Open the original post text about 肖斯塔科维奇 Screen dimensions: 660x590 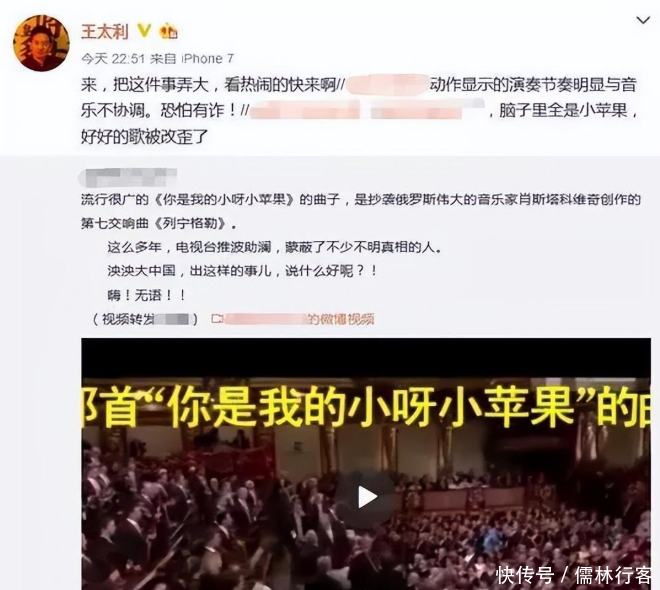pyautogui.click(x=361, y=246)
